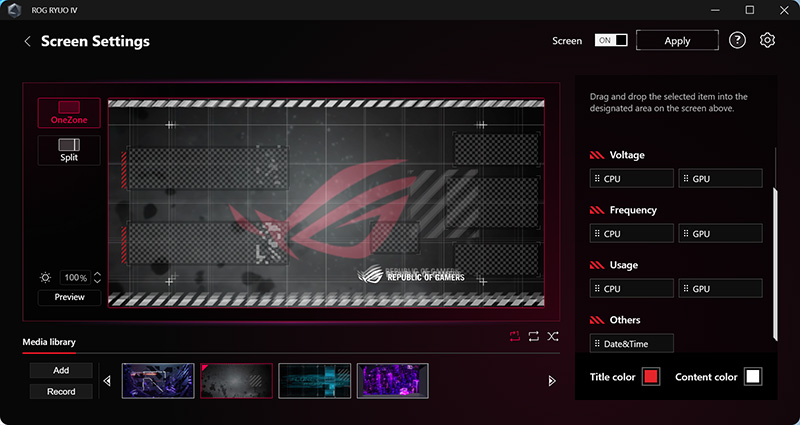800x425 pixels.
Task: Select the OneZone layout option
Action: (x=69, y=113)
